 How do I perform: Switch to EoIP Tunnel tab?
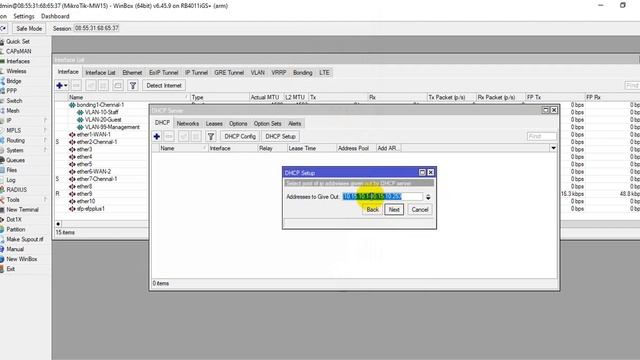(x=163, y=73)
